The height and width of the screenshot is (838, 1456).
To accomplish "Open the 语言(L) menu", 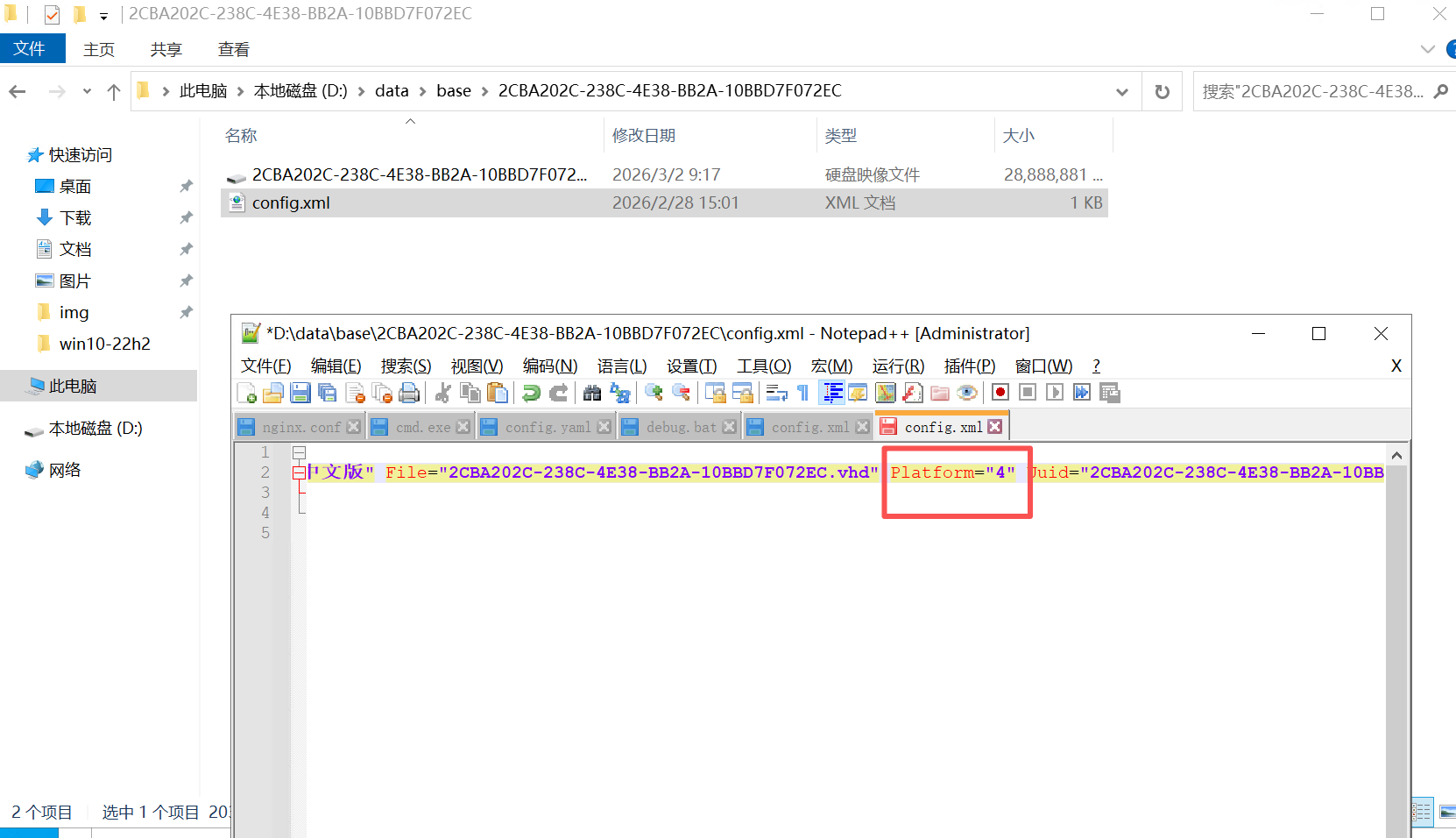I will point(621,366).
